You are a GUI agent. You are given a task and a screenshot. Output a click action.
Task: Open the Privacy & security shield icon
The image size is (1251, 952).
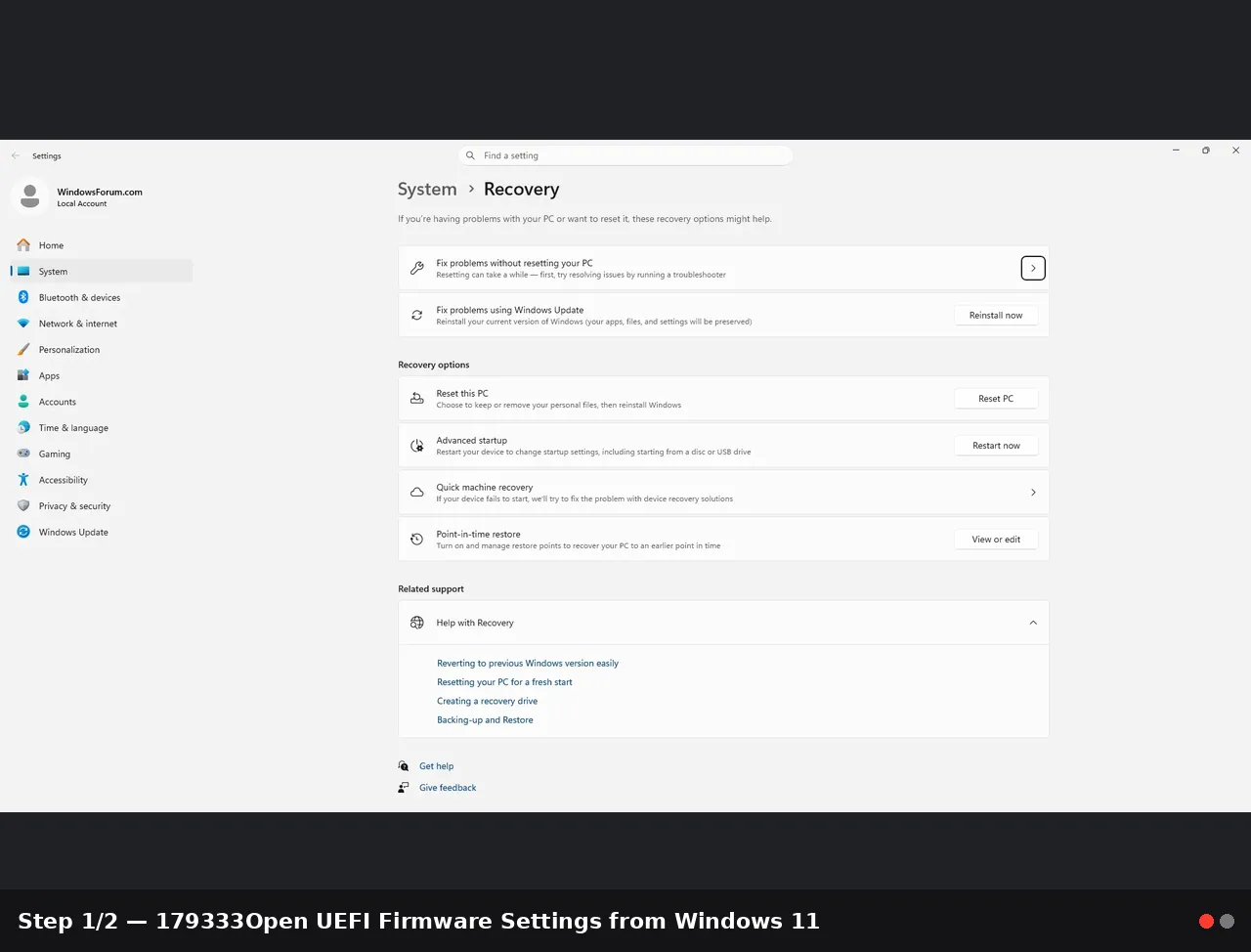point(23,506)
